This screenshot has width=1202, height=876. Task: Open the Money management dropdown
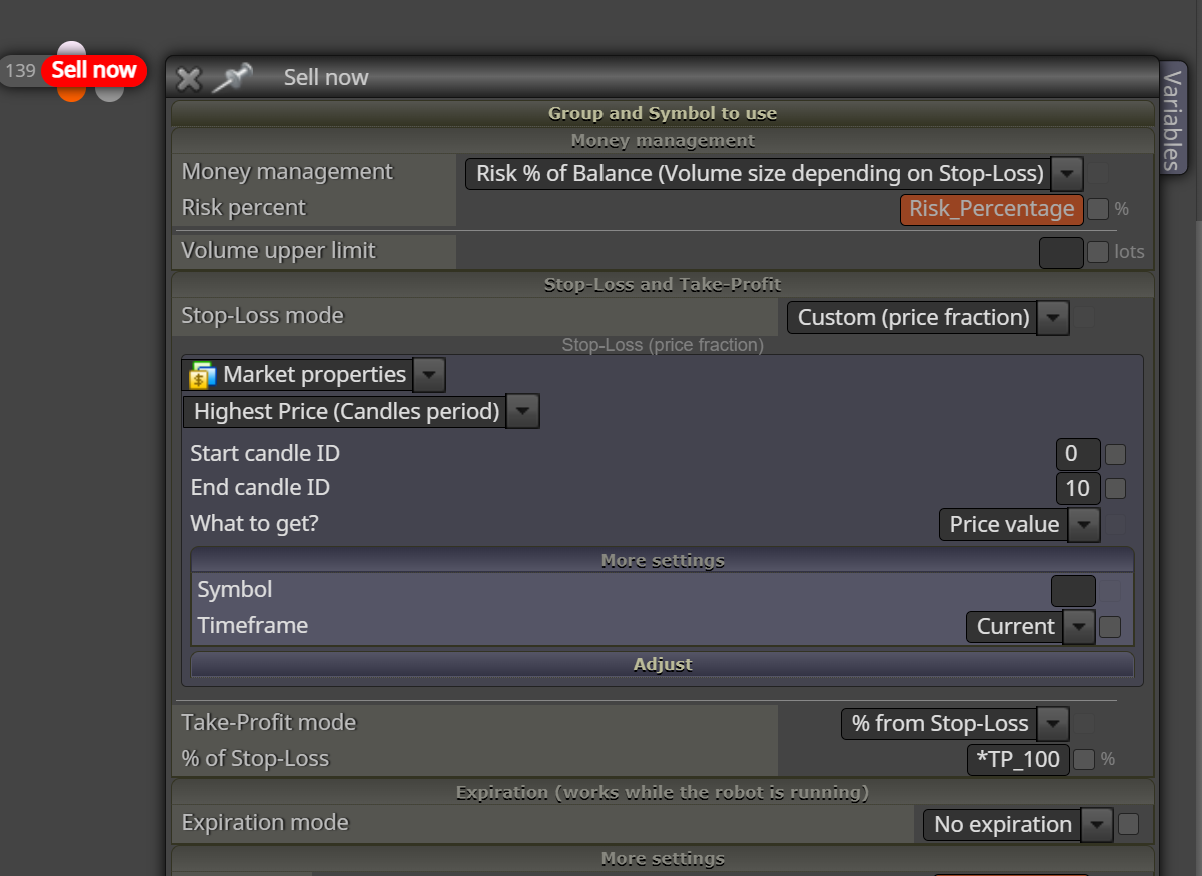[x=774, y=174]
